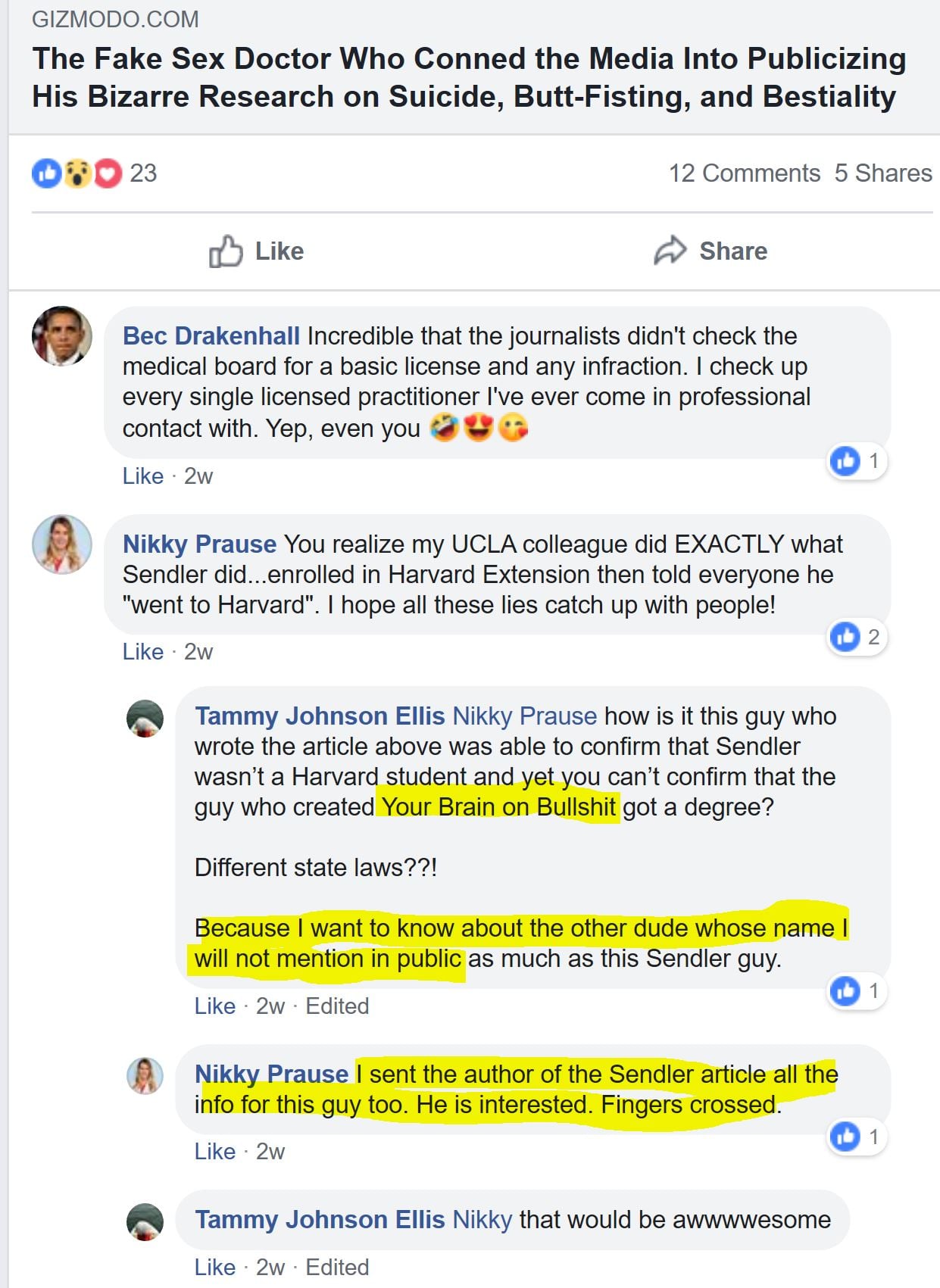View like count on Bec Drakenhall's comment

click(x=857, y=460)
